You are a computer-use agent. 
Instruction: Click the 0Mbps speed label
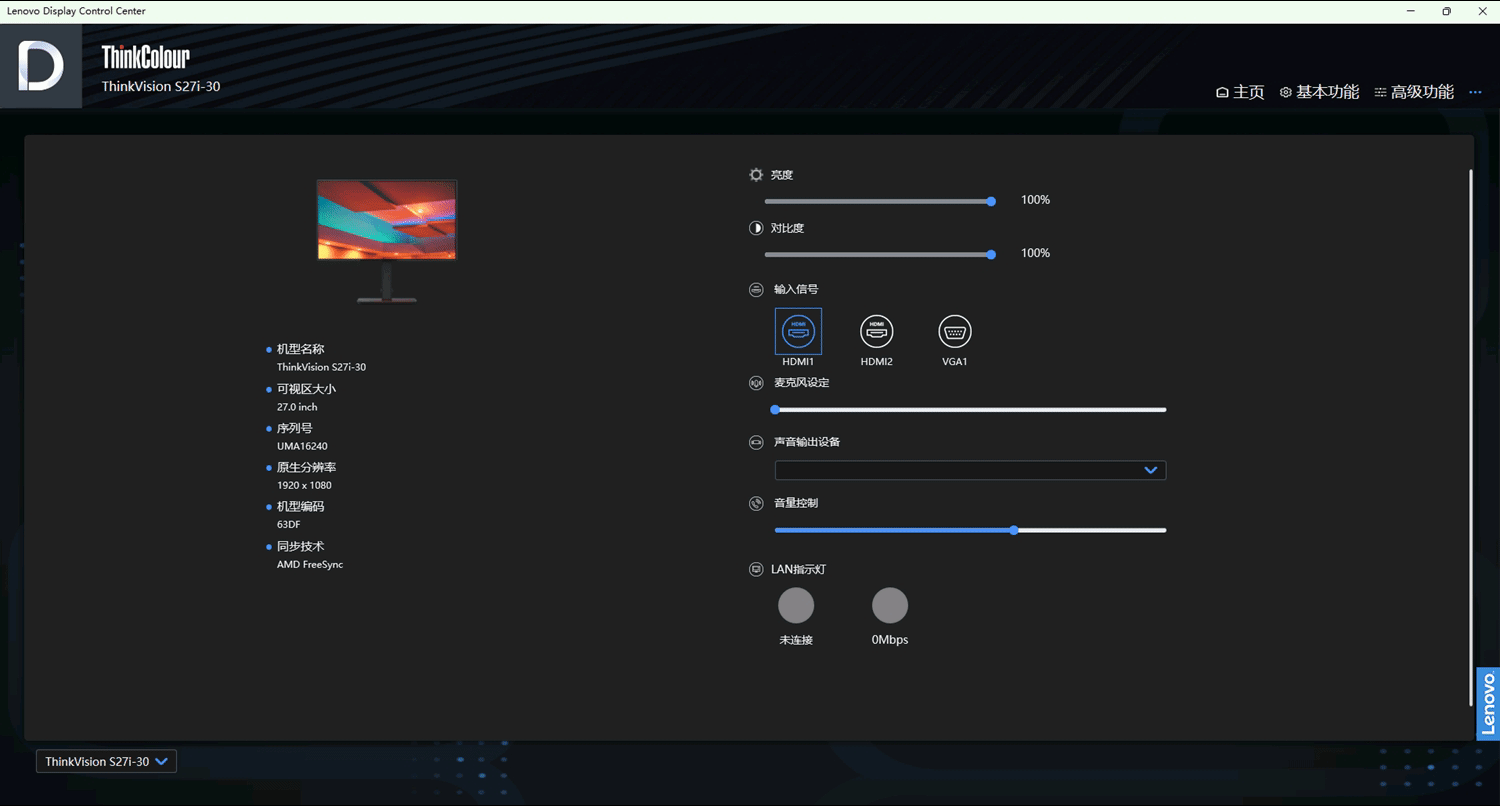pos(890,640)
